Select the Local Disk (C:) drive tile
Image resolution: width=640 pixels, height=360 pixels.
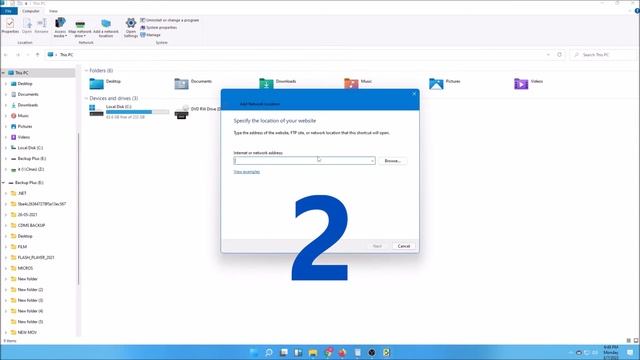point(129,111)
